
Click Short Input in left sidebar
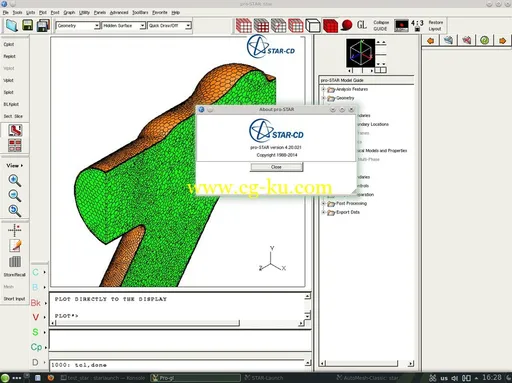pos(14,299)
